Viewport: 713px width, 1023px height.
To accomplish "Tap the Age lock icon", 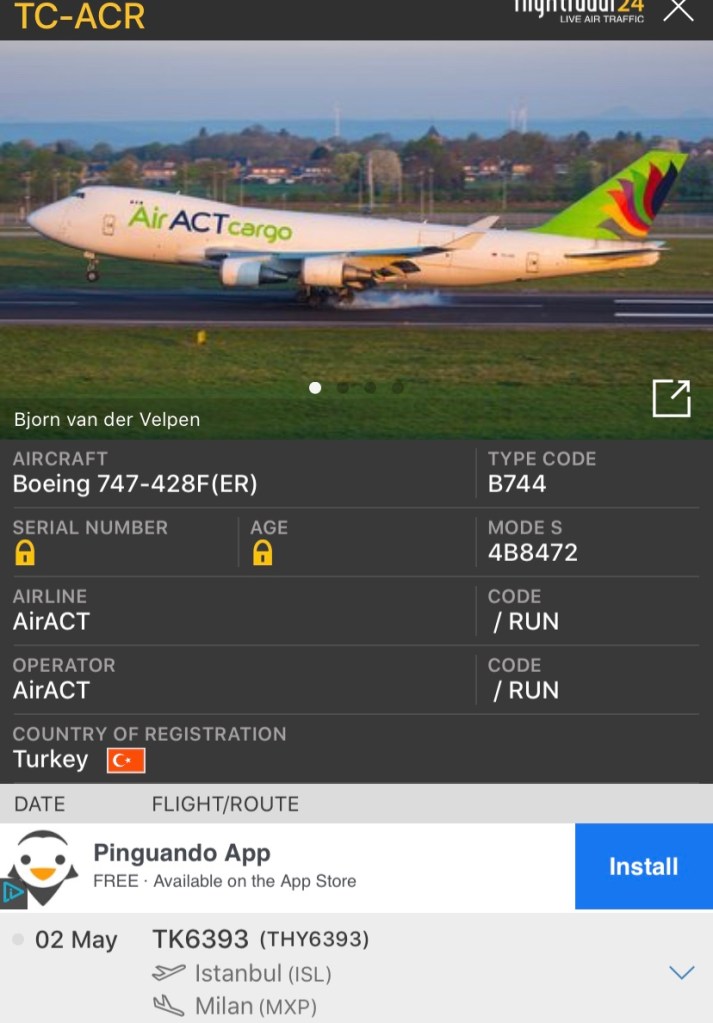I will pyautogui.click(x=262, y=553).
